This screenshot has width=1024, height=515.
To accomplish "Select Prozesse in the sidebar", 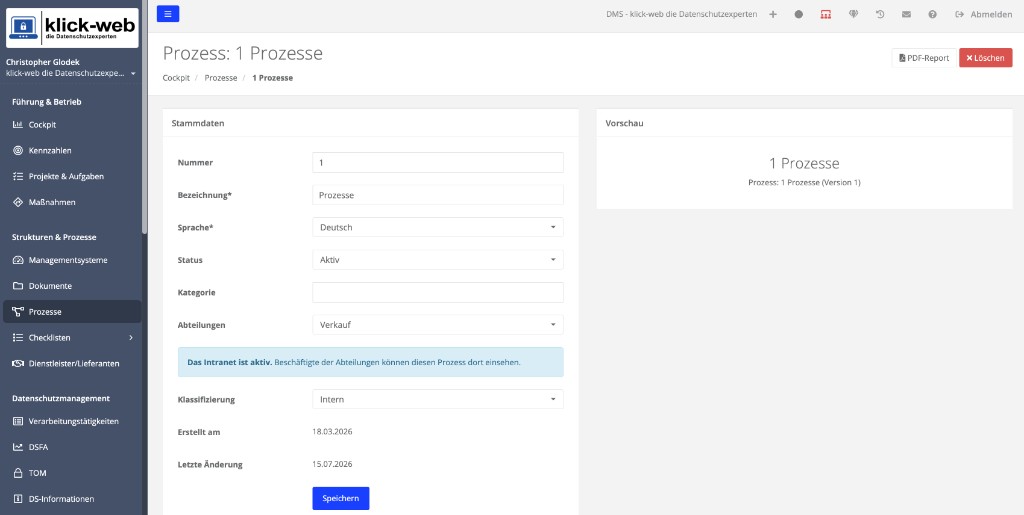I will tap(72, 312).
